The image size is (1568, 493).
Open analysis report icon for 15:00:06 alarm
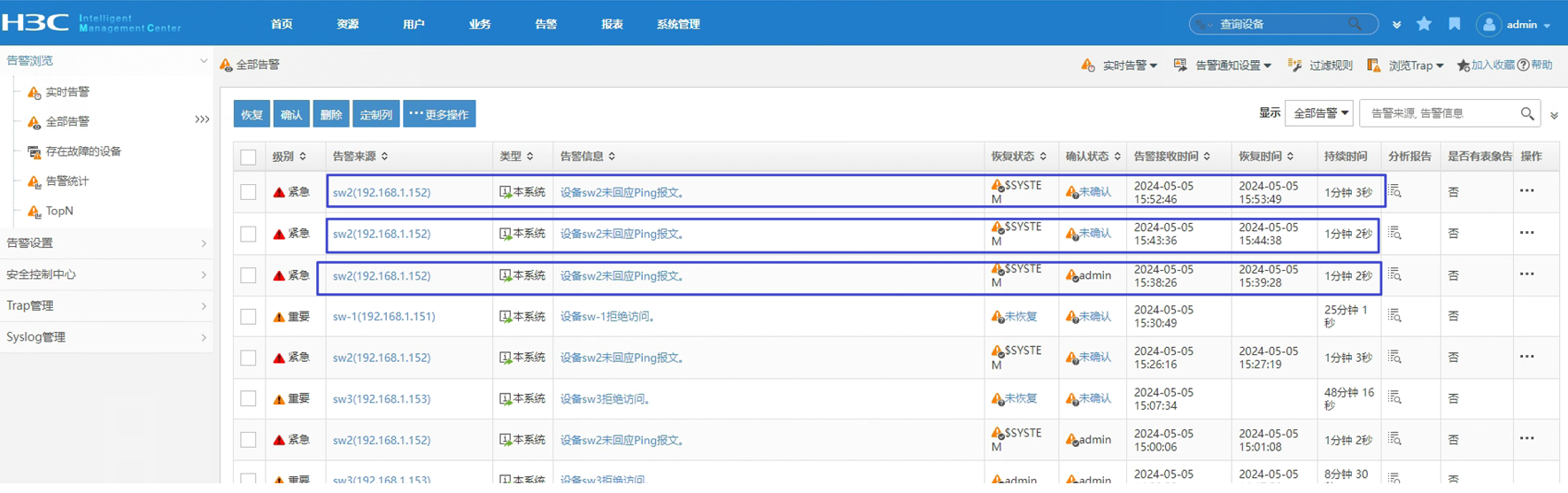point(1395,438)
